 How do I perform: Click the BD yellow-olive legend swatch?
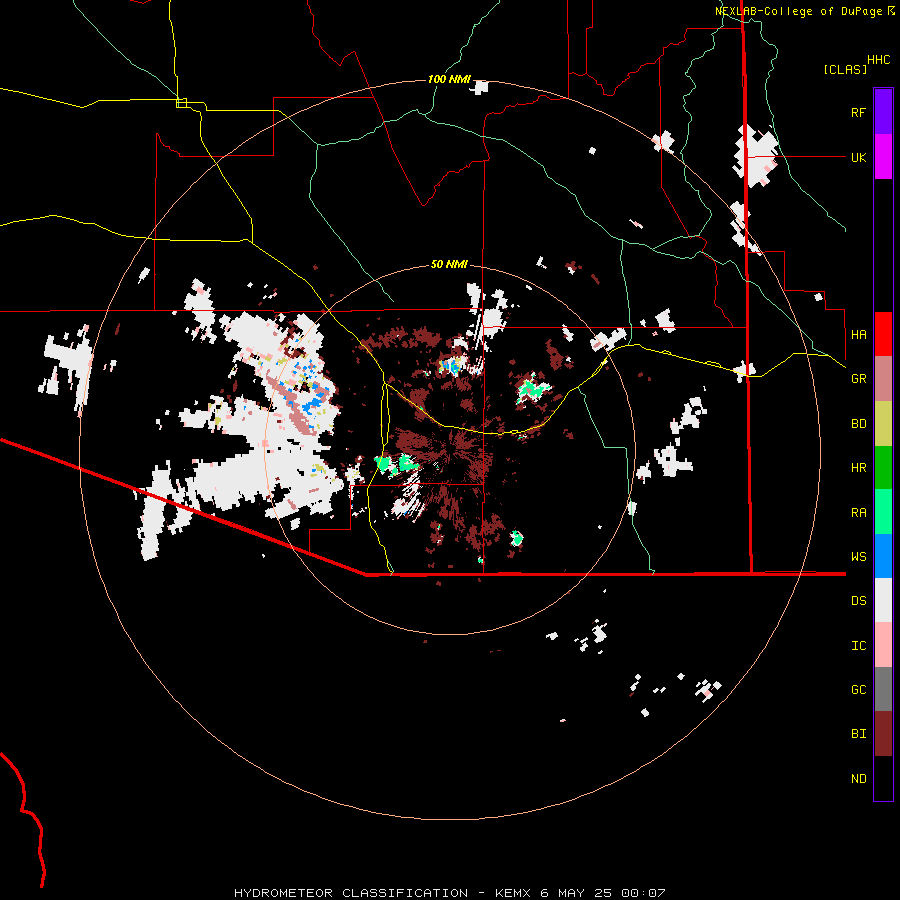tap(883, 423)
